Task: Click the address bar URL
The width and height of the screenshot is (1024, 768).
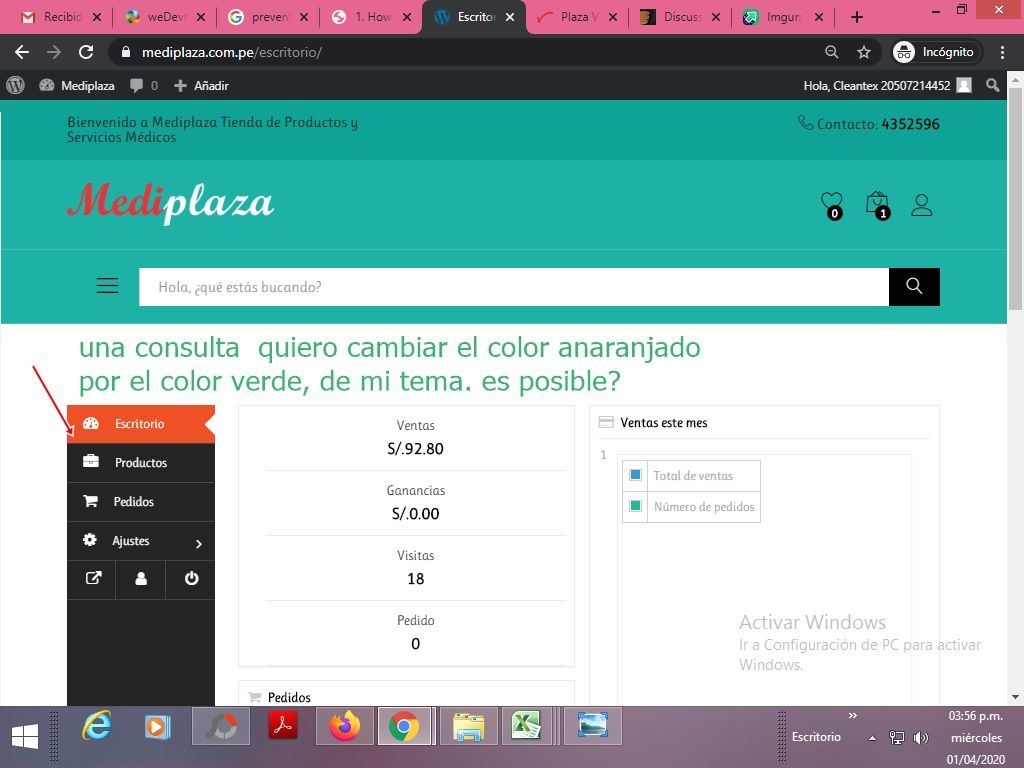Action: coord(232,52)
